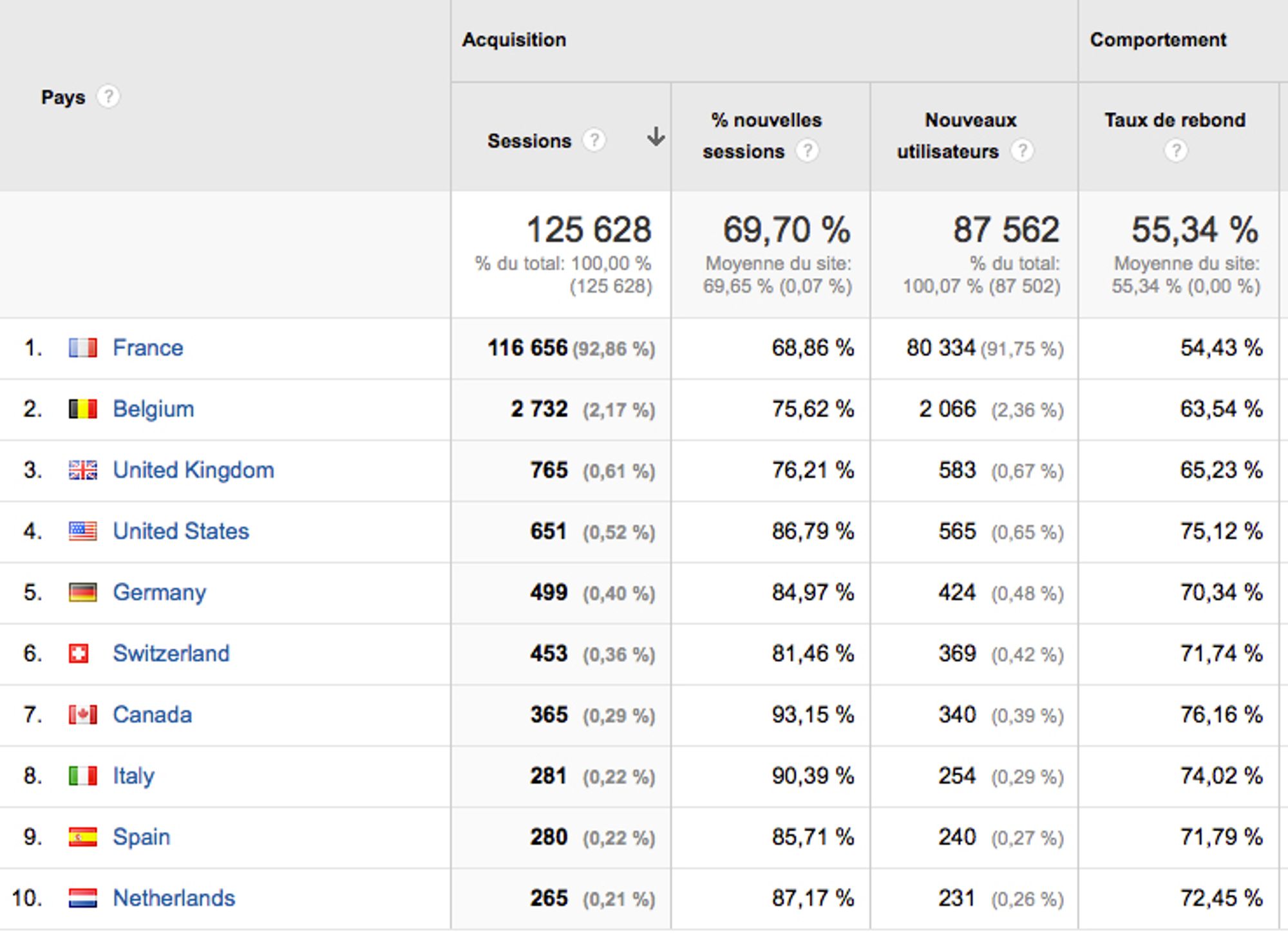Sort by Taux de rebond column
The width and height of the screenshot is (1288, 933).
[1175, 120]
